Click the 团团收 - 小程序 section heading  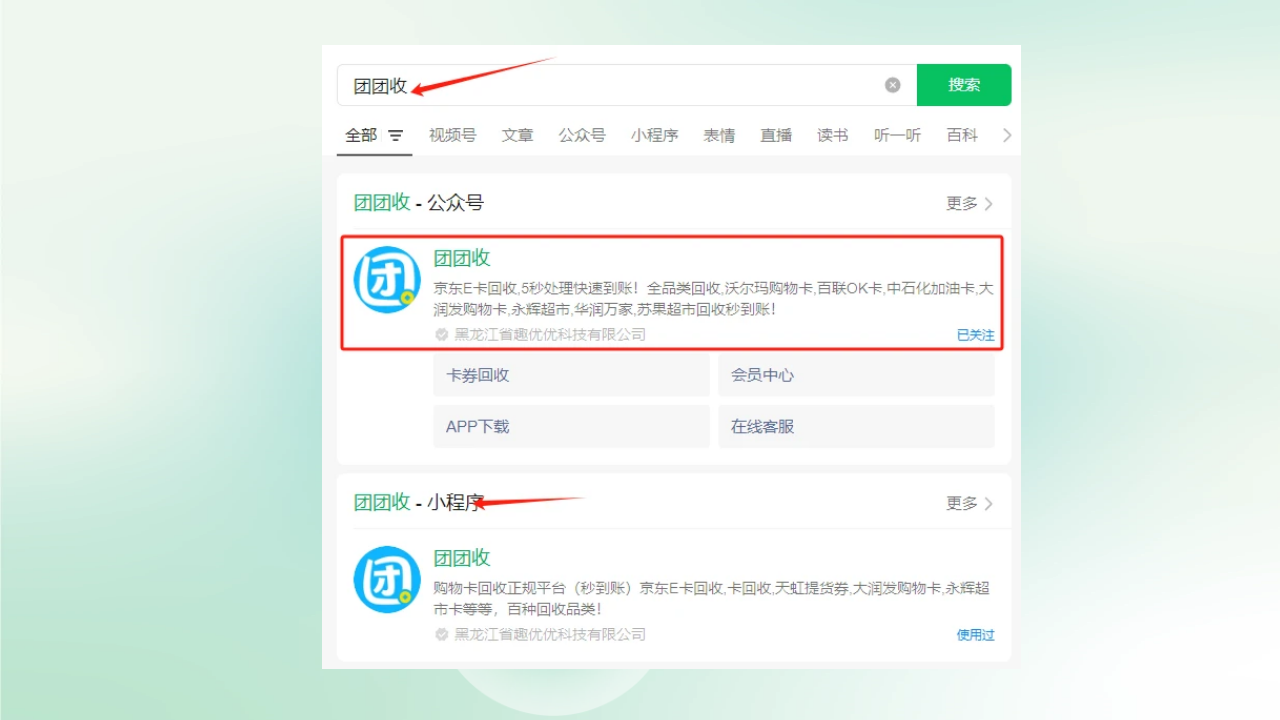(x=418, y=503)
